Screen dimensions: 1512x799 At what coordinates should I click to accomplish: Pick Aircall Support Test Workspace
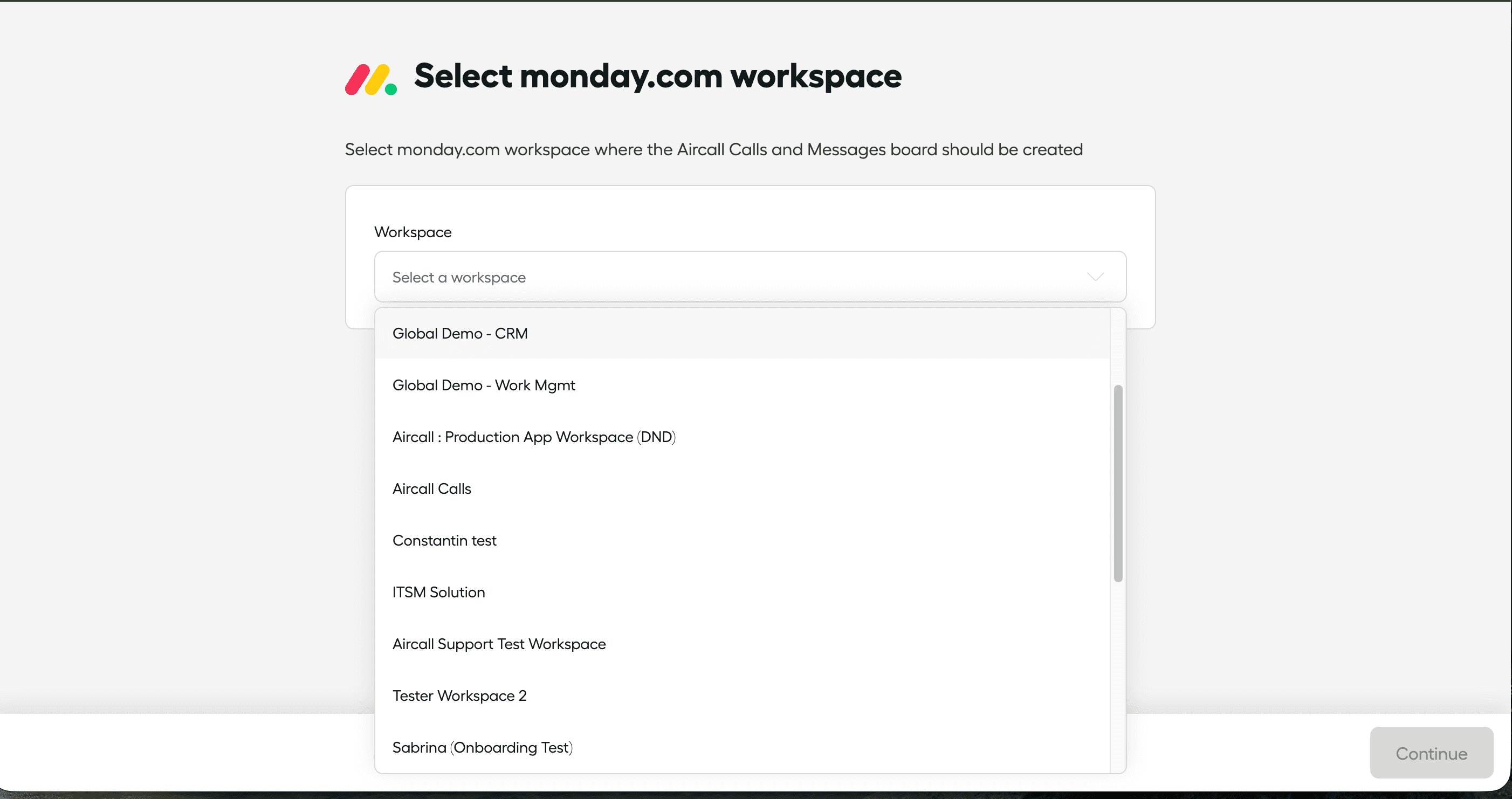(x=743, y=643)
